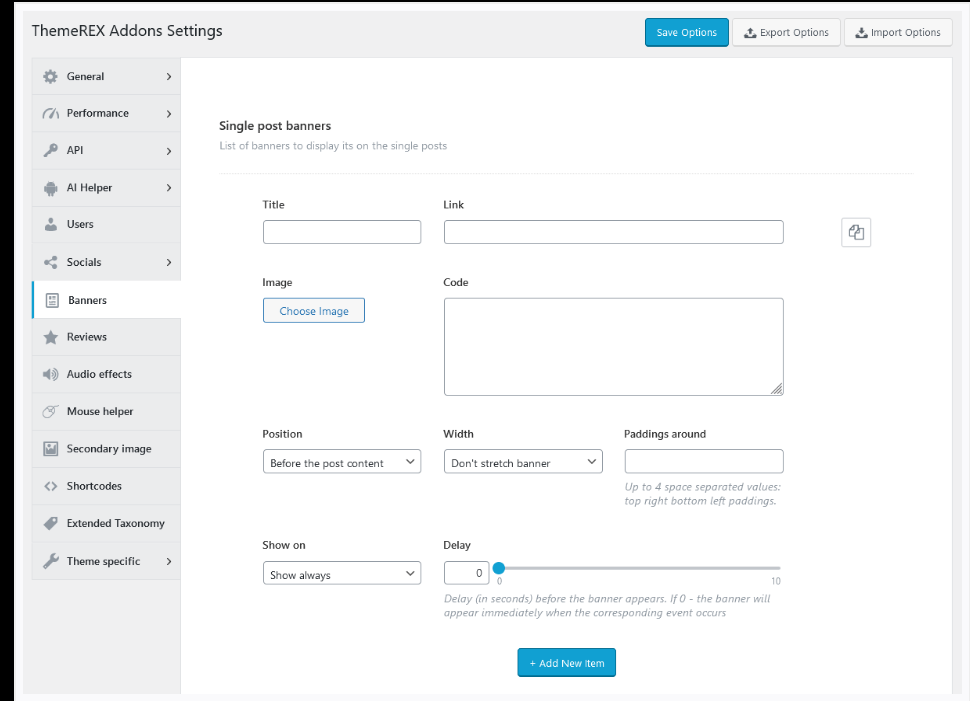Click the Reviews star icon
Screen dimensions: 970x701
coord(50,337)
